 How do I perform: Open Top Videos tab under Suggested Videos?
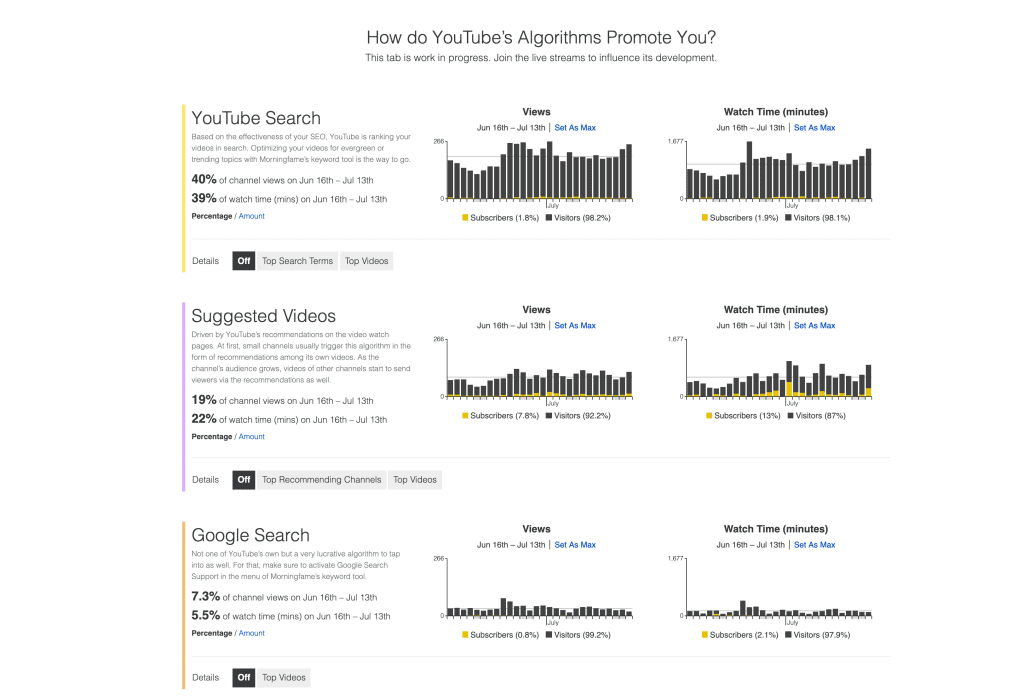pos(415,479)
